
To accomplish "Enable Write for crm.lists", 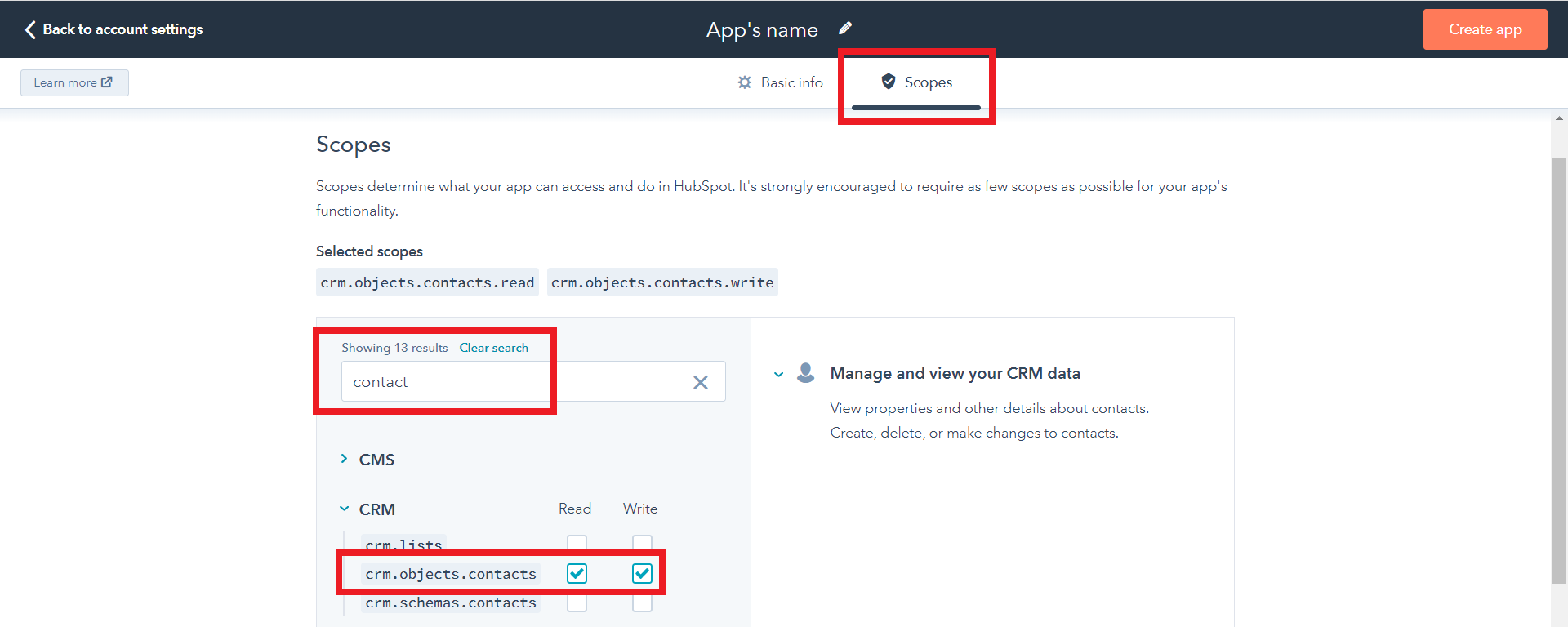I will click(x=642, y=543).
